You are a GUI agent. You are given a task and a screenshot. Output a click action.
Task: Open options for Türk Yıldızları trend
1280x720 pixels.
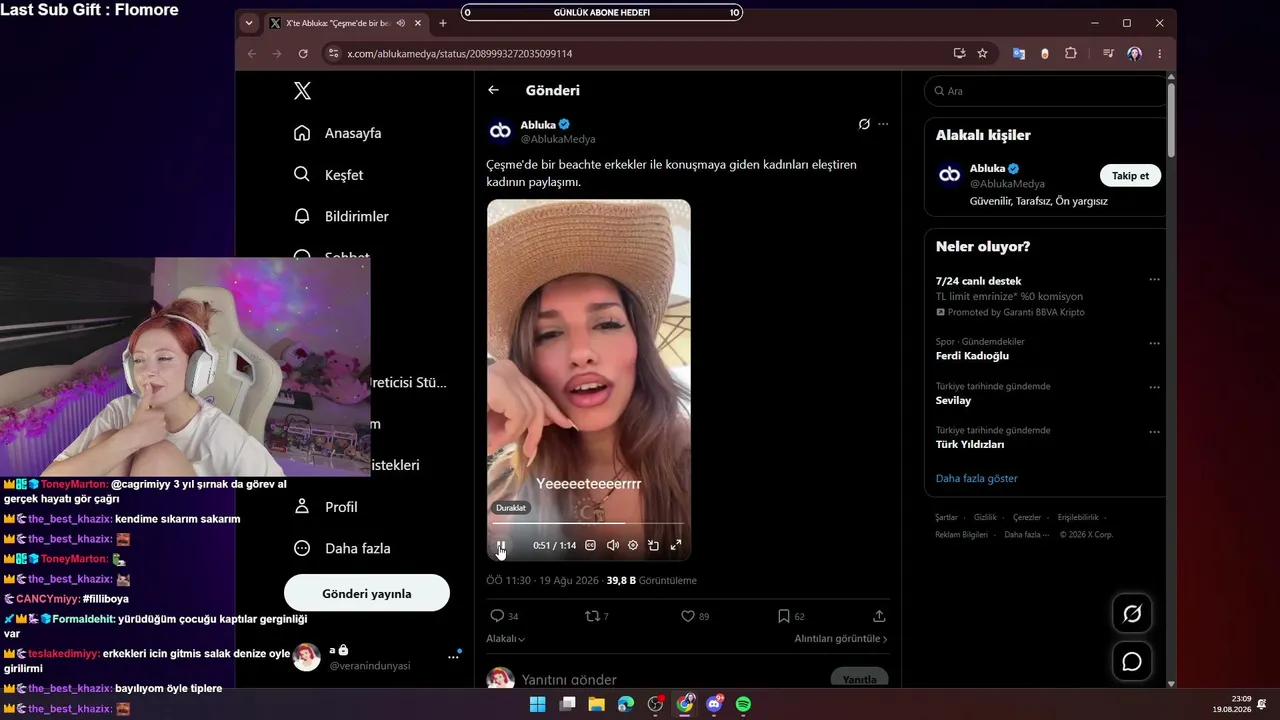tap(1154, 432)
